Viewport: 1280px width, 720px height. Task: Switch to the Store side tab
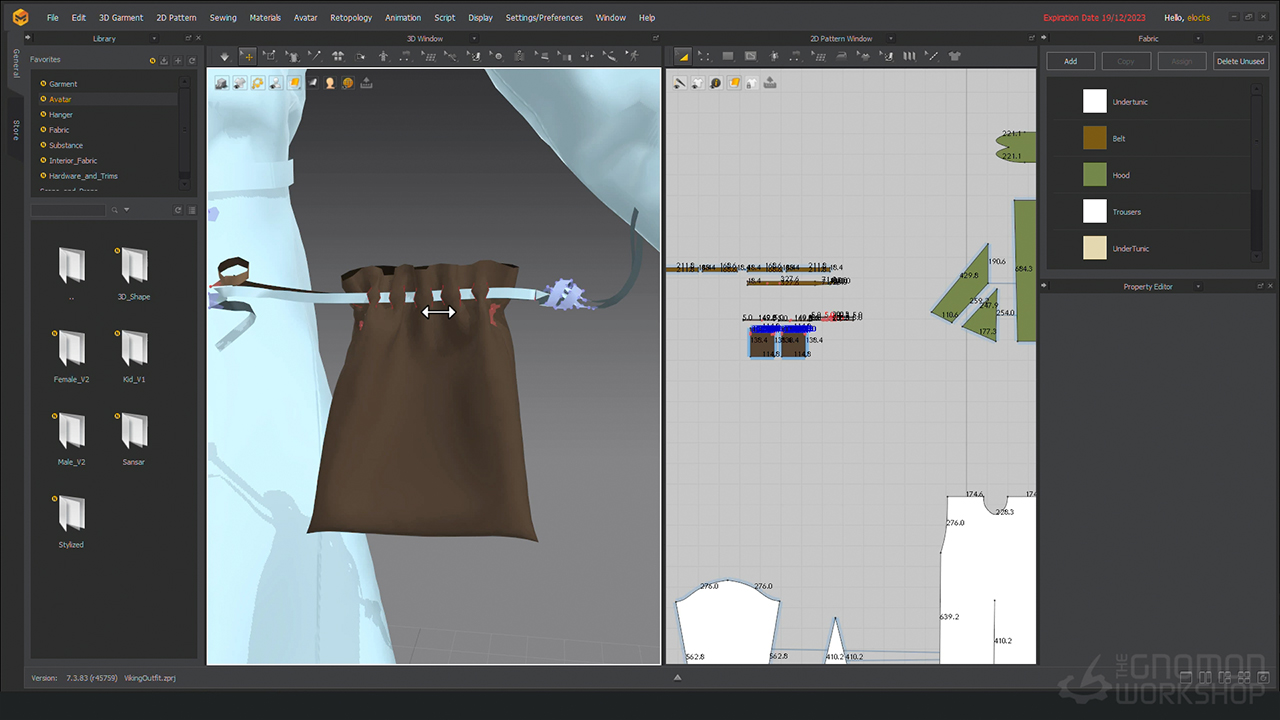[16, 130]
